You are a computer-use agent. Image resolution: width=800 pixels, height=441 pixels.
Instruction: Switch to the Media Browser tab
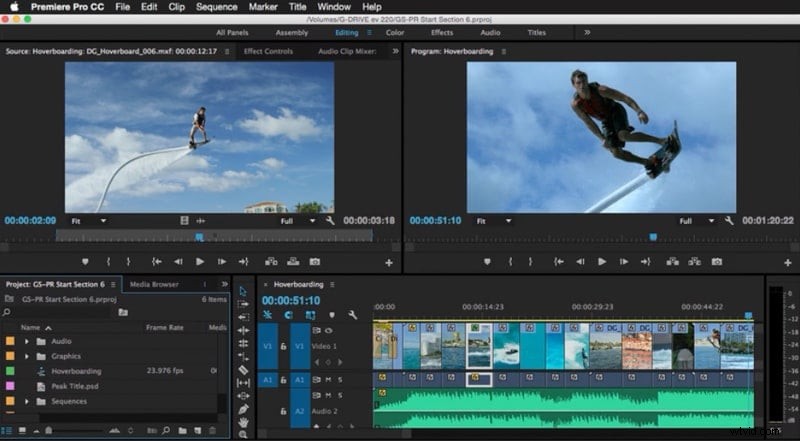click(154, 284)
